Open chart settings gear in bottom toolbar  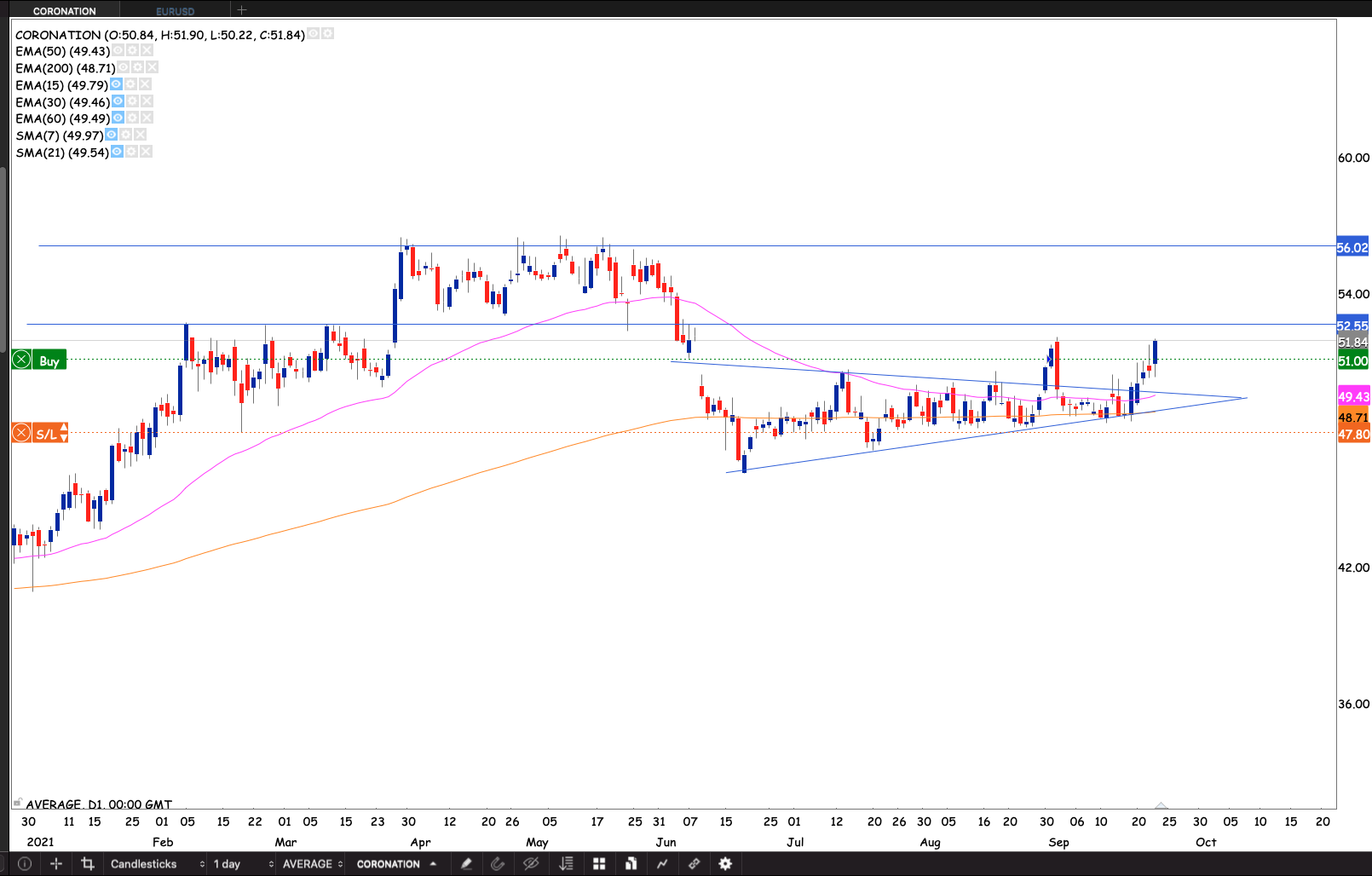point(725,863)
